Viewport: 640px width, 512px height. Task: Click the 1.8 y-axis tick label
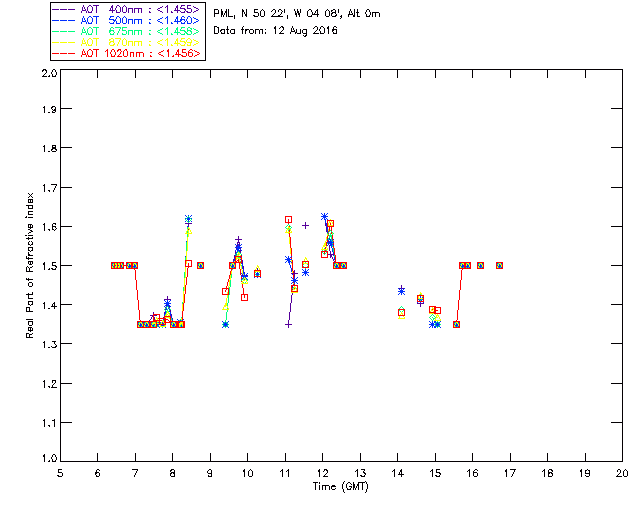pyautogui.click(x=49, y=148)
